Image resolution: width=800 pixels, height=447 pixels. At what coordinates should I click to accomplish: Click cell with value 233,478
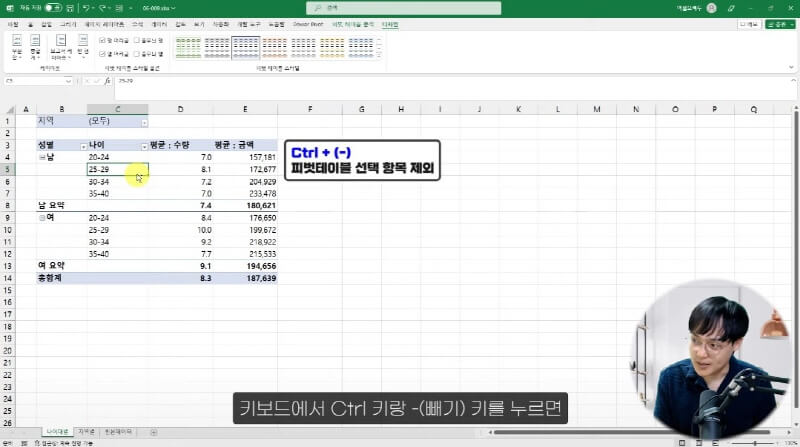point(262,193)
